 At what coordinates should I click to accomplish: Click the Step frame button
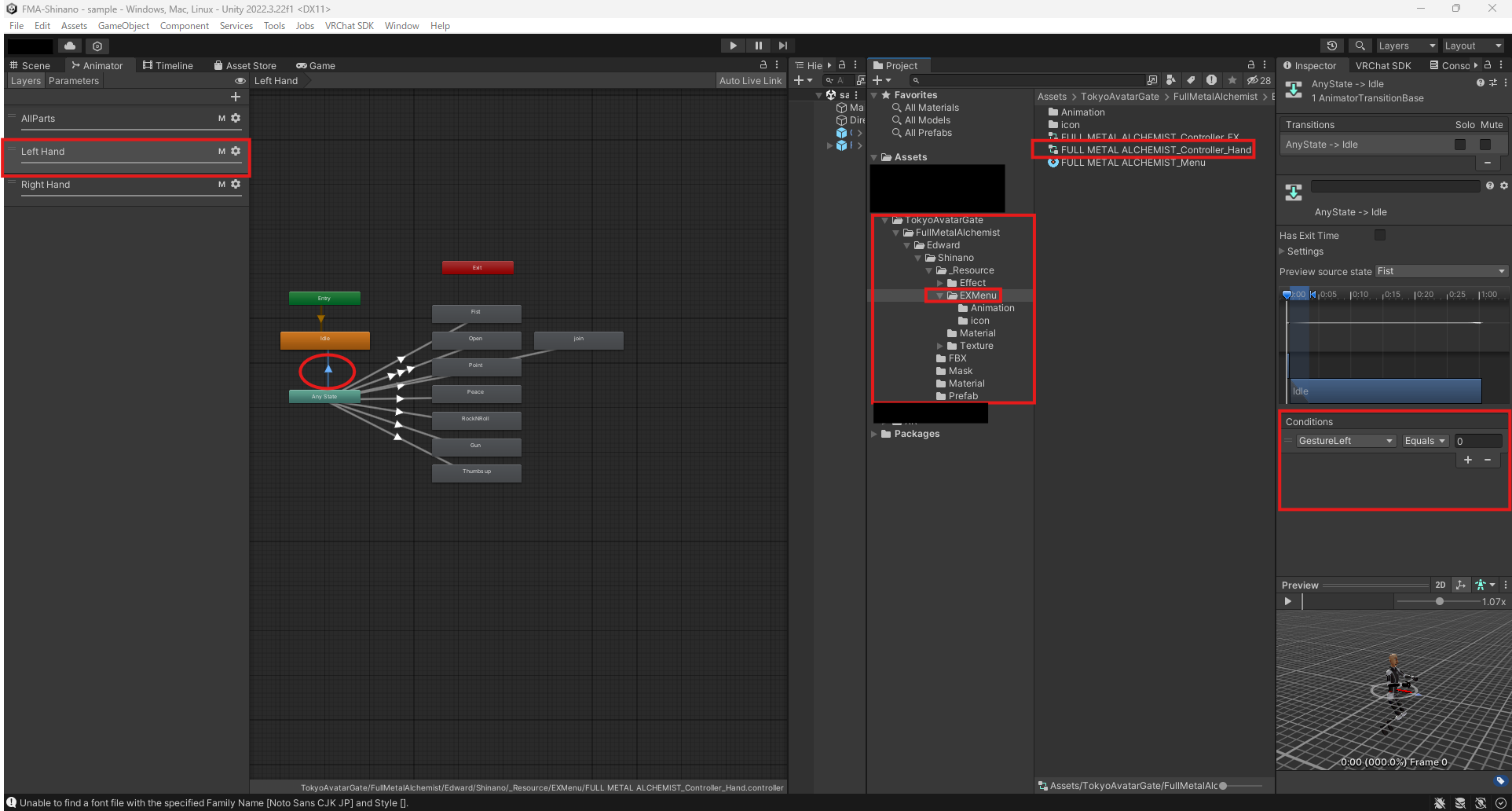click(783, 46)
